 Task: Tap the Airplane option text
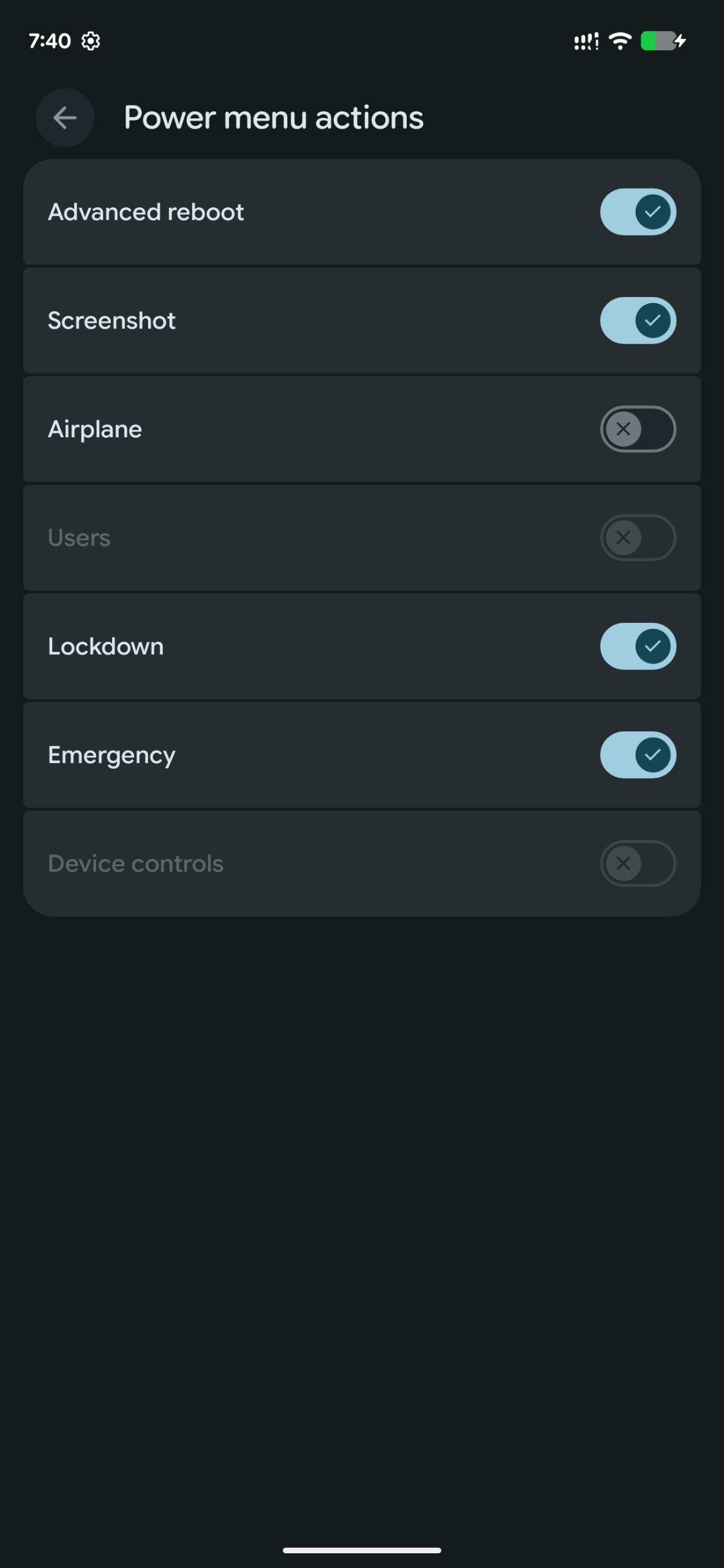pos(95,429)
